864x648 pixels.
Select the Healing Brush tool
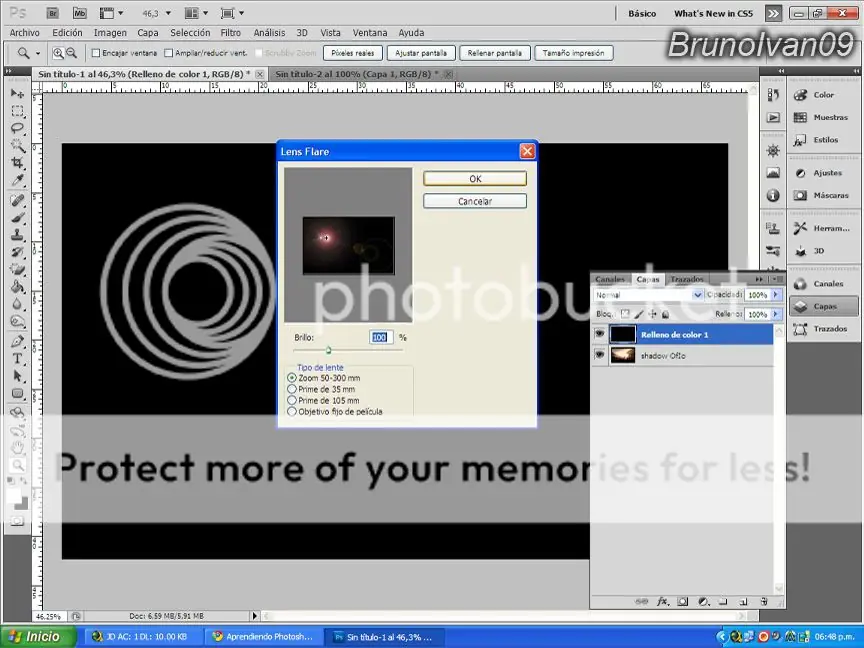tap(17, 200)
